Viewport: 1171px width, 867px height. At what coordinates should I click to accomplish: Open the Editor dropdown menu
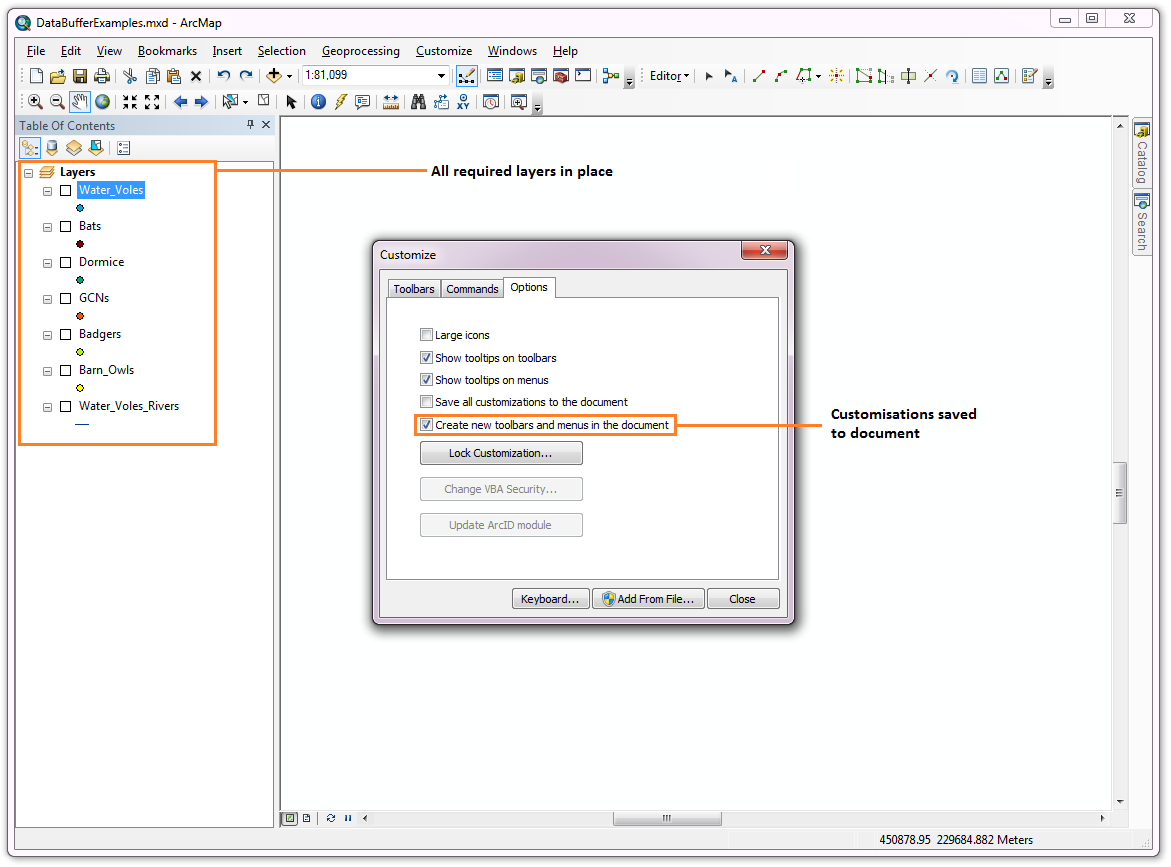click(x=669, y=75)
